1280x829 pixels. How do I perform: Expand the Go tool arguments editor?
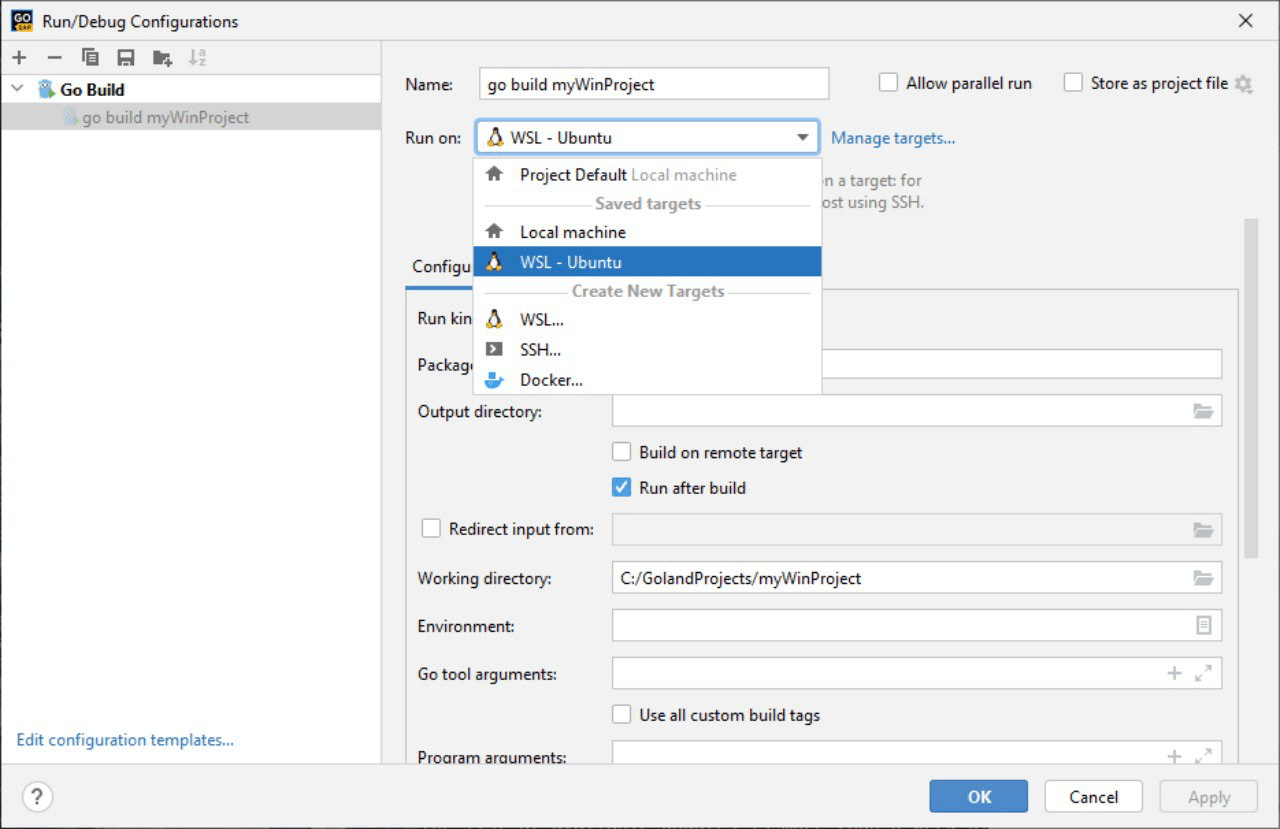[x=1203, y=673]
